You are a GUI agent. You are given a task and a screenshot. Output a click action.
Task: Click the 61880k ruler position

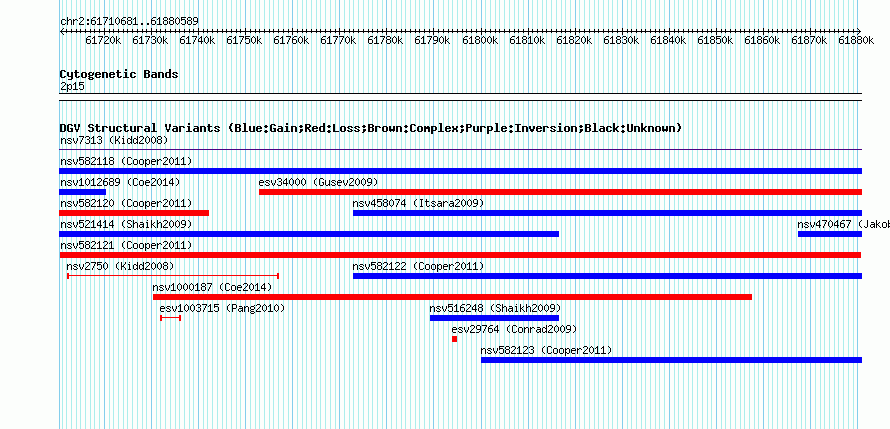[x=856, y=40]
